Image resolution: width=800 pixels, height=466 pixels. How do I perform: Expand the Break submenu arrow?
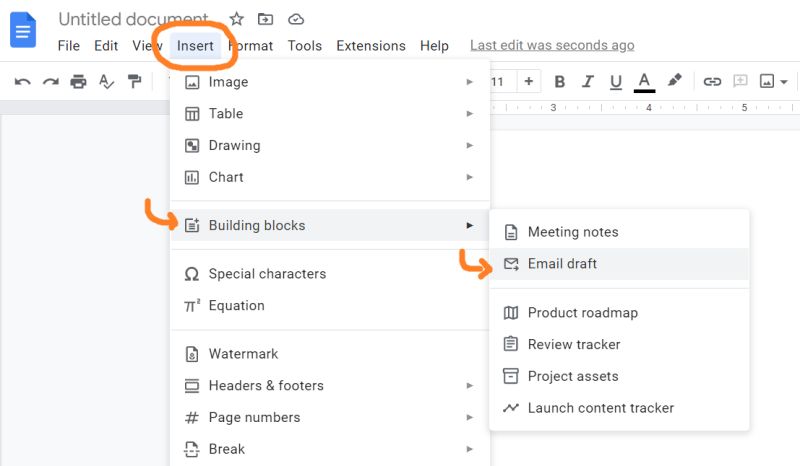click(x=469, y=449)
